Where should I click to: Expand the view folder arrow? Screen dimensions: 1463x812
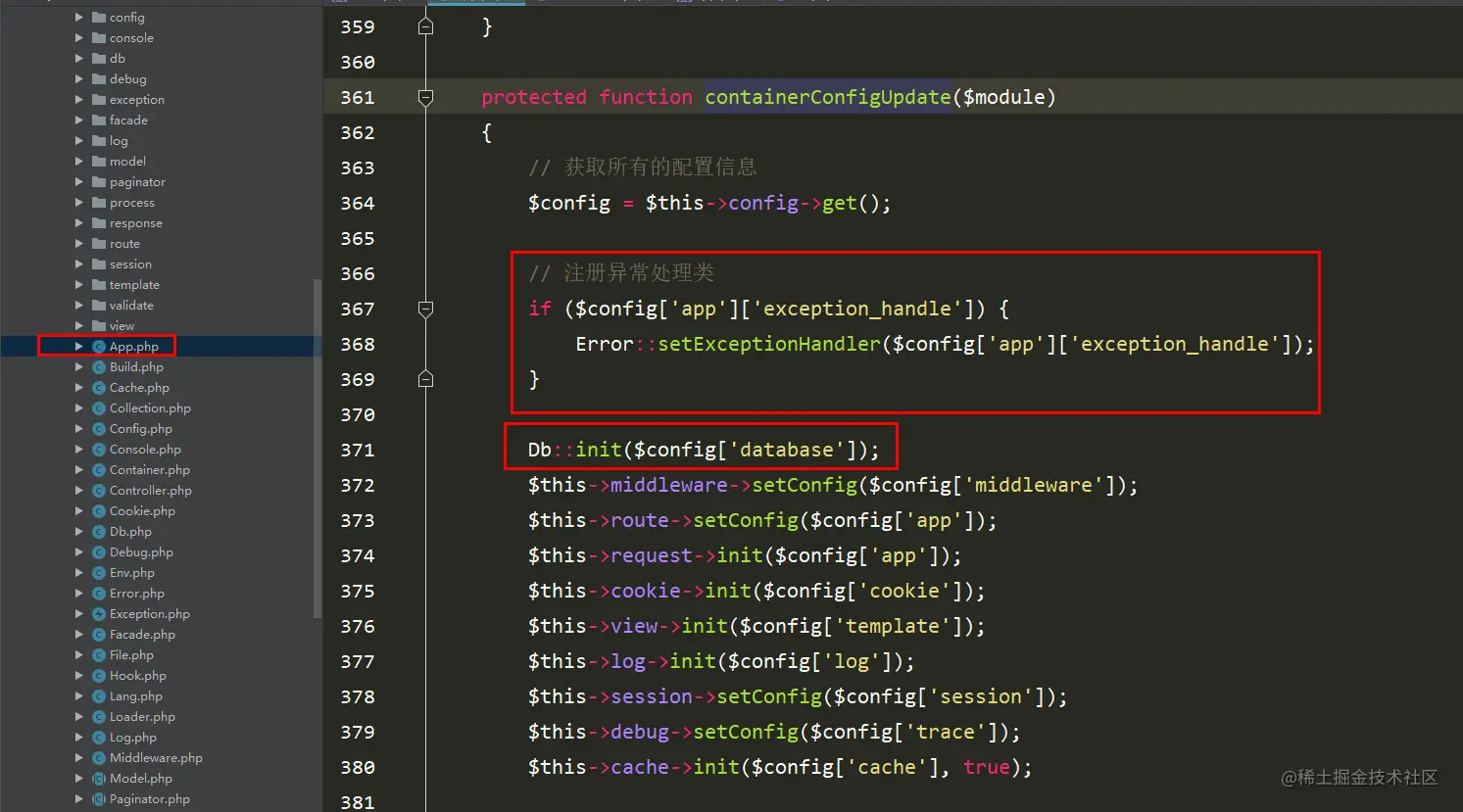(x=79, y=326)
